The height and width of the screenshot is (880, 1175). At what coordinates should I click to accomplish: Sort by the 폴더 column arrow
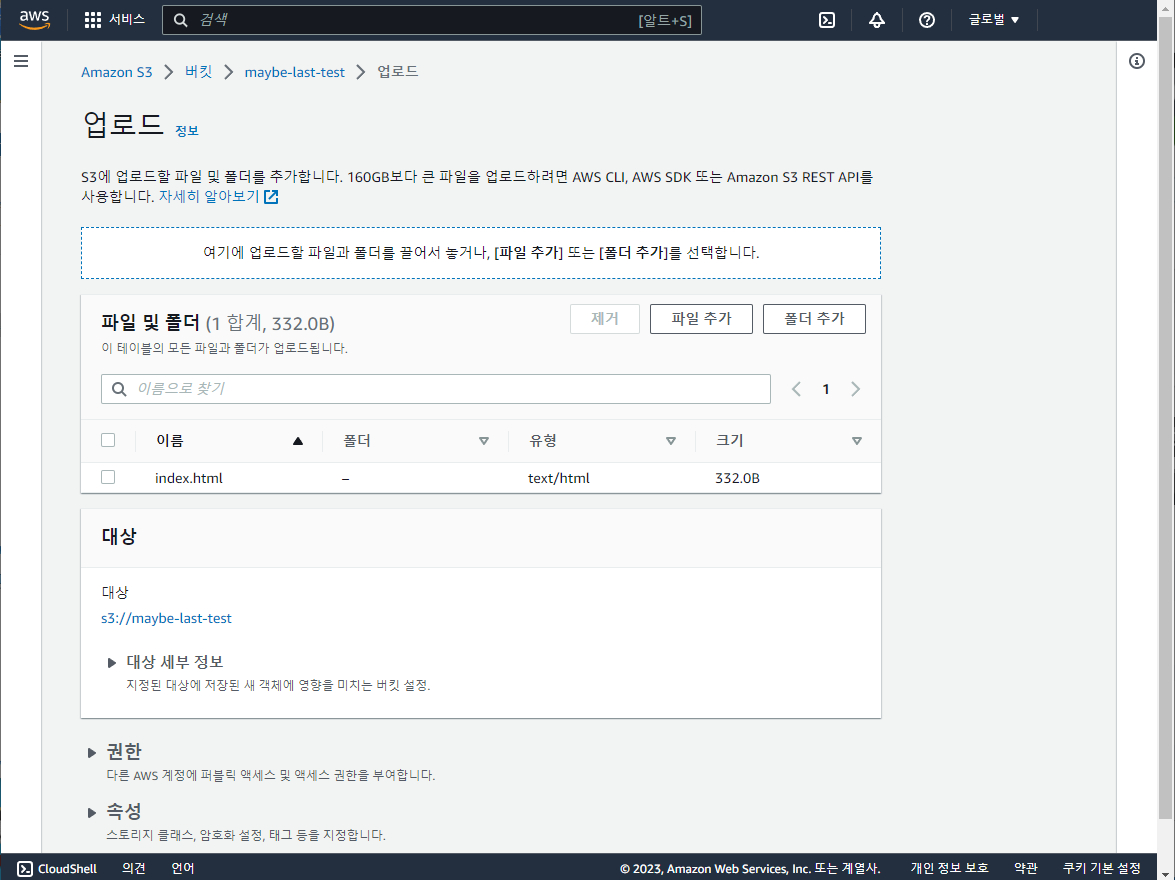coord(484,441)
